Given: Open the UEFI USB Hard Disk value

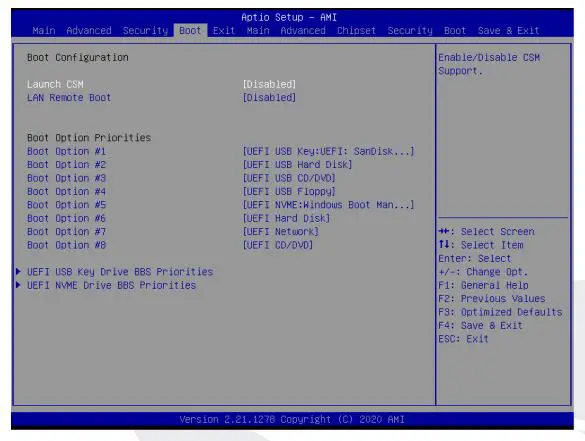Looking at the screenshot, I should pyautogui.click(x=297, y=165).
